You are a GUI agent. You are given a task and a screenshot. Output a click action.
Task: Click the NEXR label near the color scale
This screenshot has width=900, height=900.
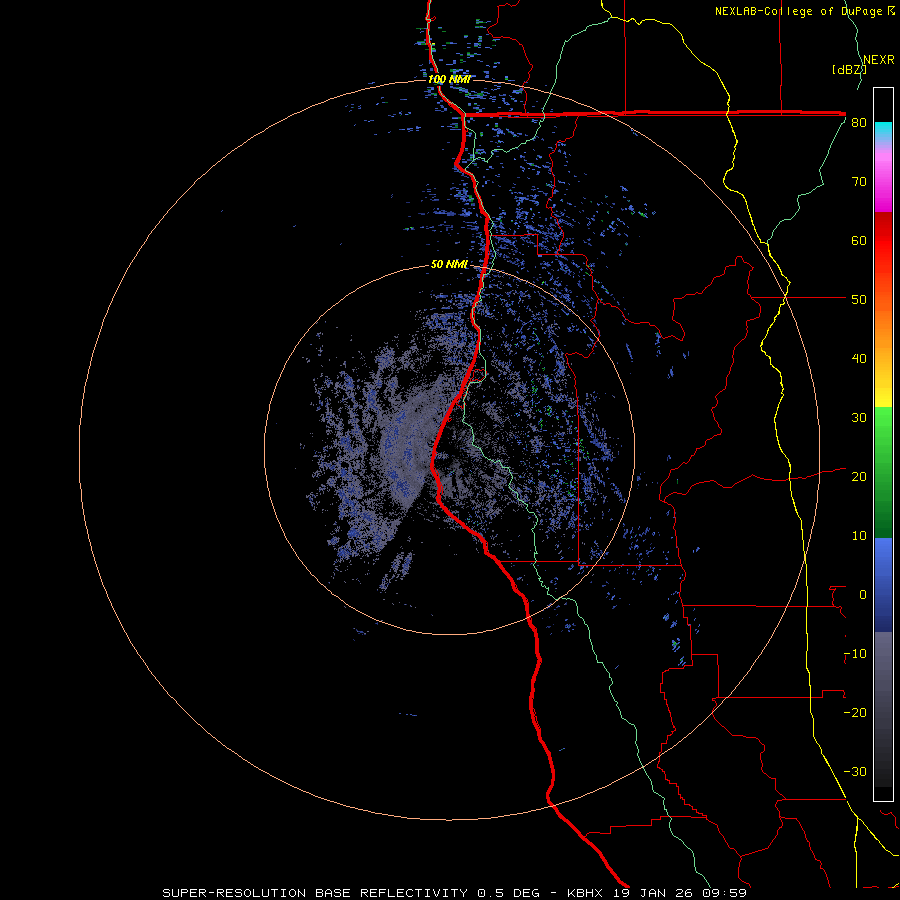[x=878, y=60]
